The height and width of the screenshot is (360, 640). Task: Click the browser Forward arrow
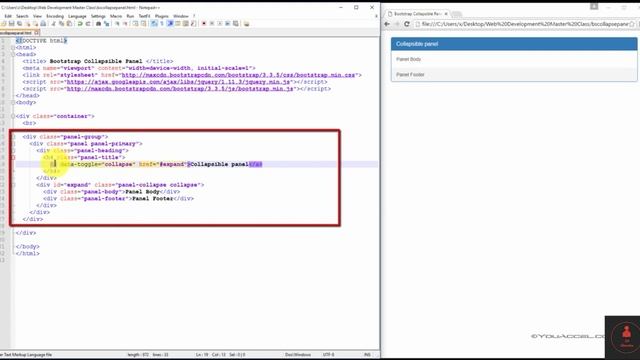[397, 24]
